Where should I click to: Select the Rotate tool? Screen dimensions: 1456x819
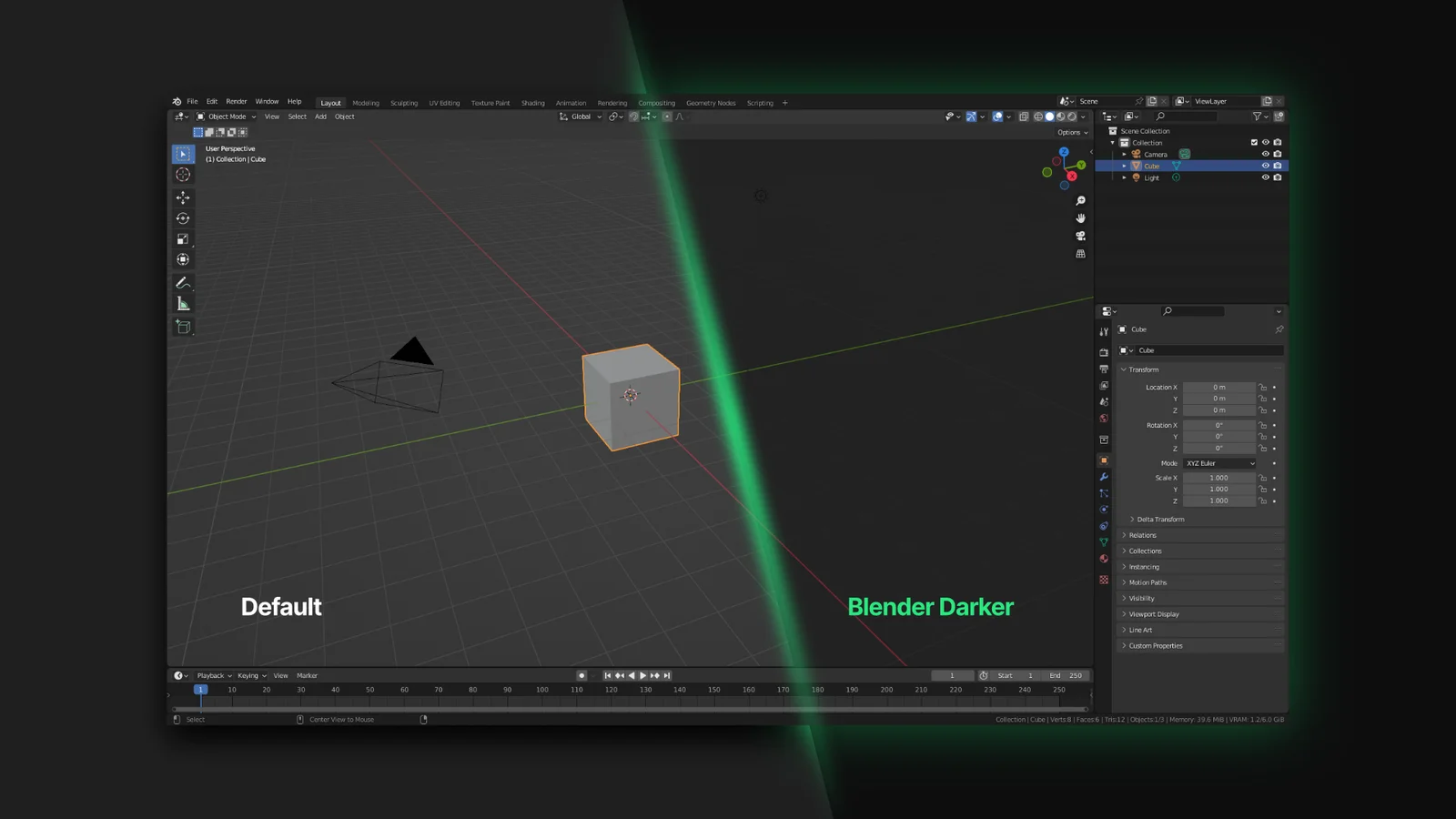pos(183,217)
